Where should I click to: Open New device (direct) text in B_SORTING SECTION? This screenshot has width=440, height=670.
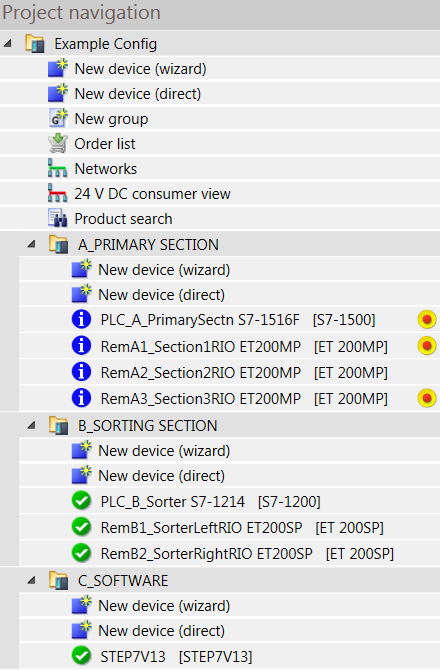click(x=161, y=476)
